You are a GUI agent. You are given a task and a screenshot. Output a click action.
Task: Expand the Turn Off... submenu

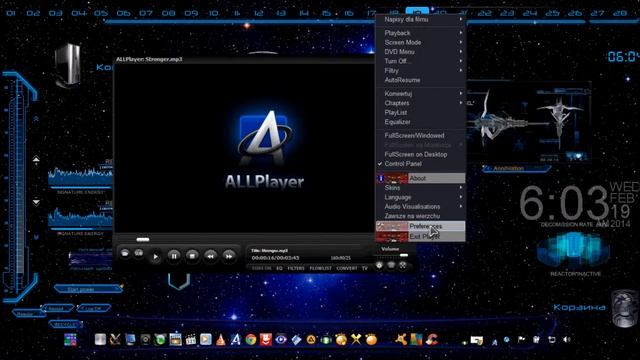[420, 61]
